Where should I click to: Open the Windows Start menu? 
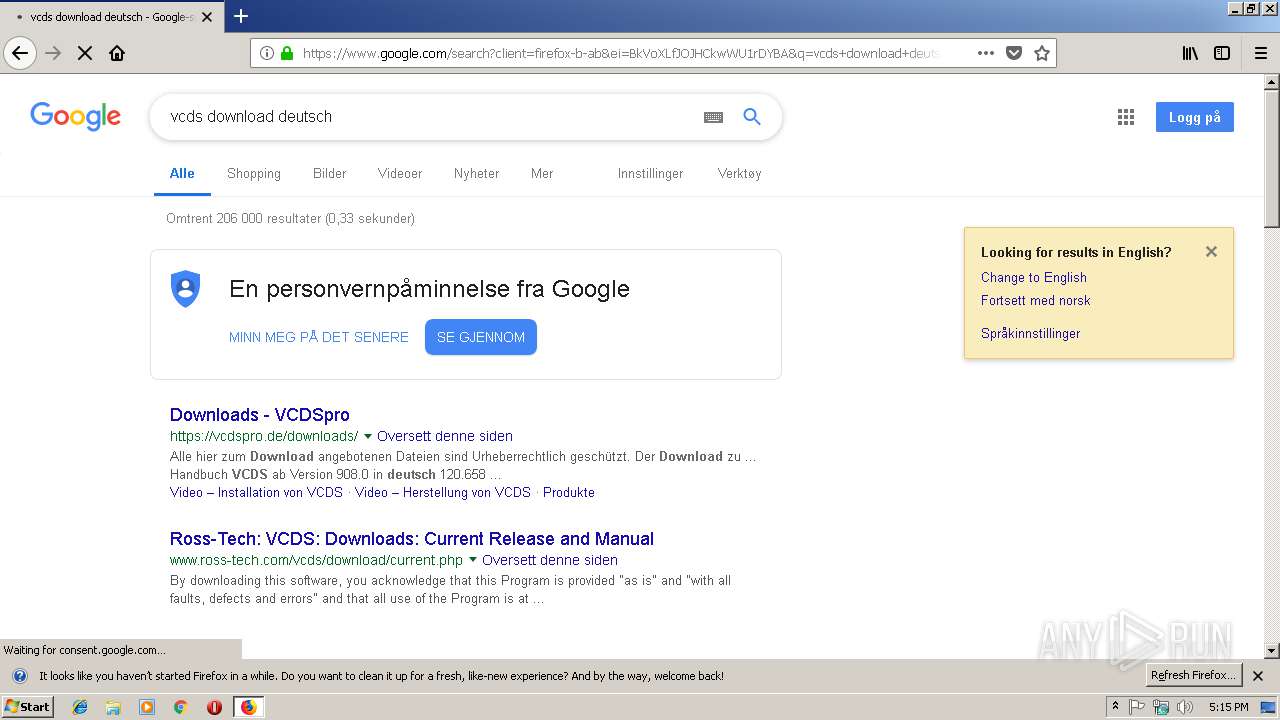[x=27, y=707]
